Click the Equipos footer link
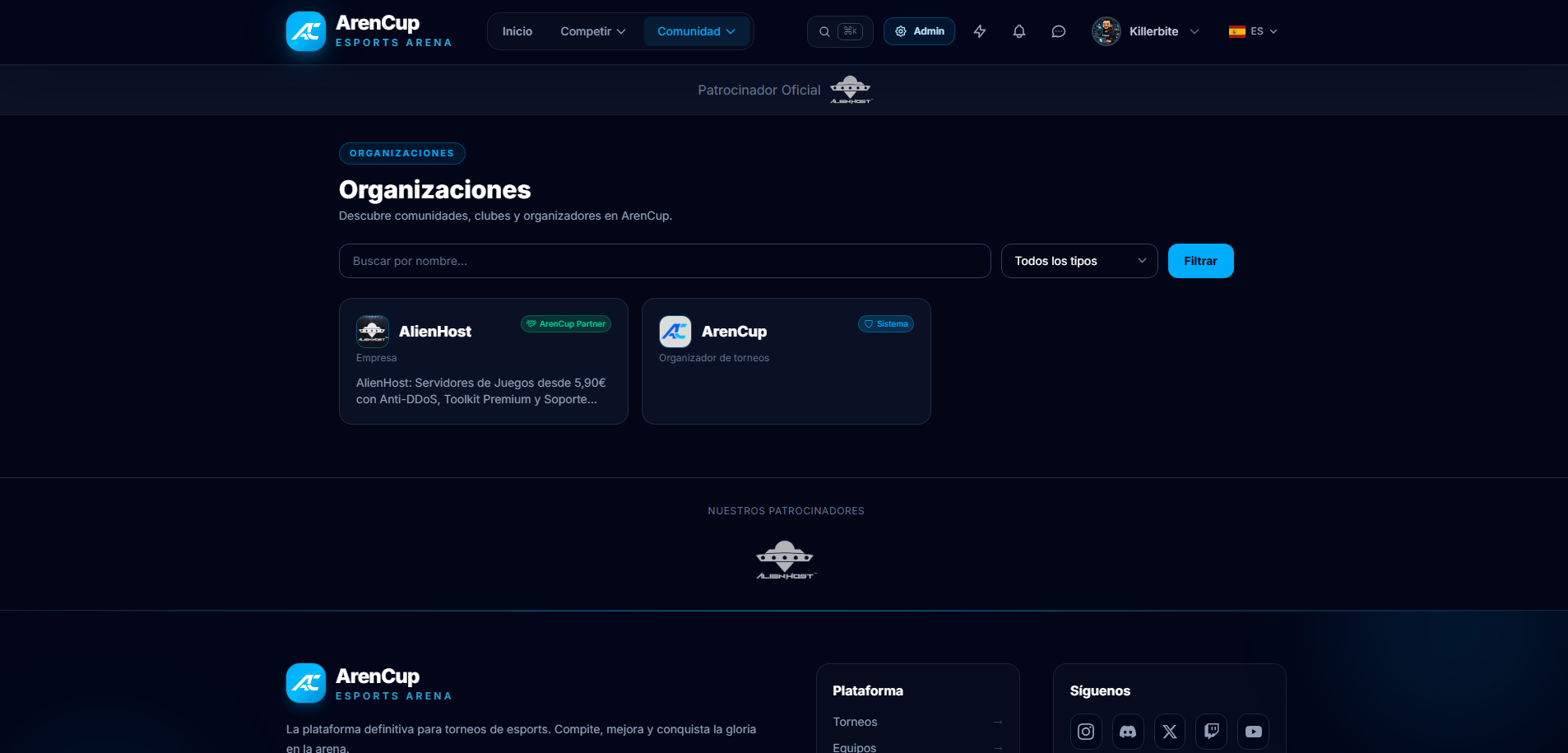Screen dimensions: 1568x753 click(855, 747)
